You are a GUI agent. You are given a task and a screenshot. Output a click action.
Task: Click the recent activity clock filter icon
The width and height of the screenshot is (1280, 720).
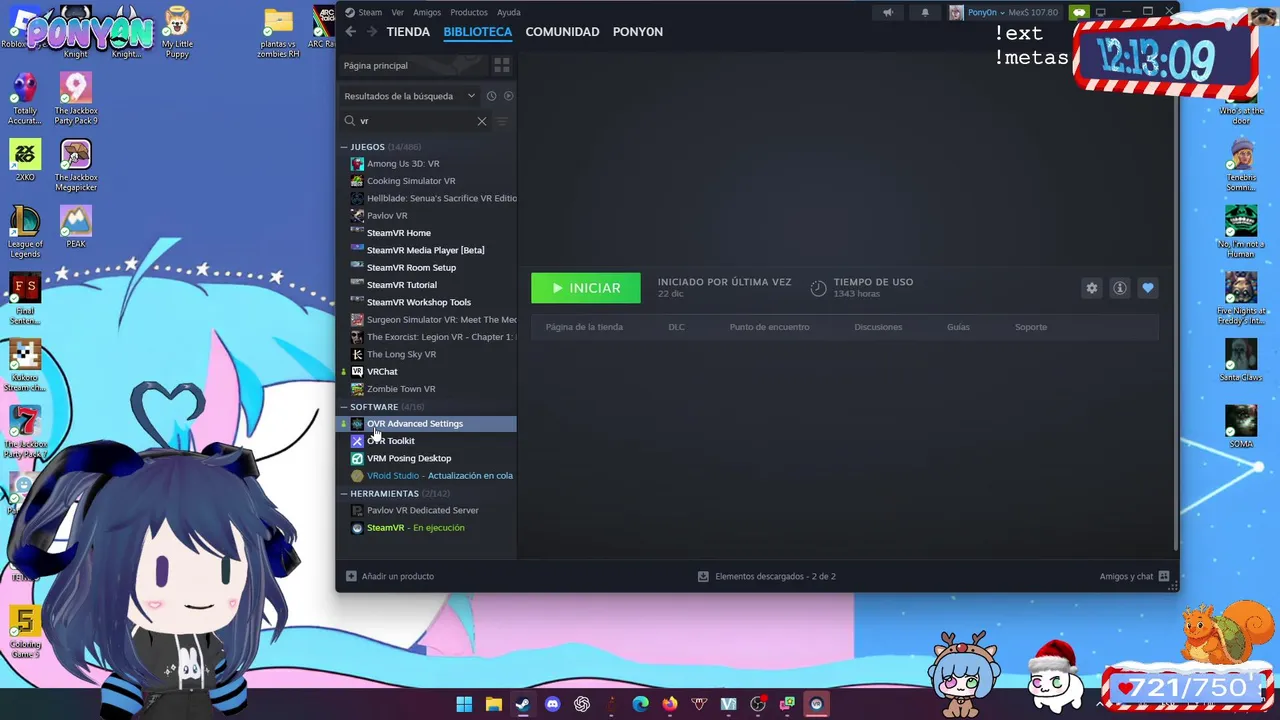(491, 96)
